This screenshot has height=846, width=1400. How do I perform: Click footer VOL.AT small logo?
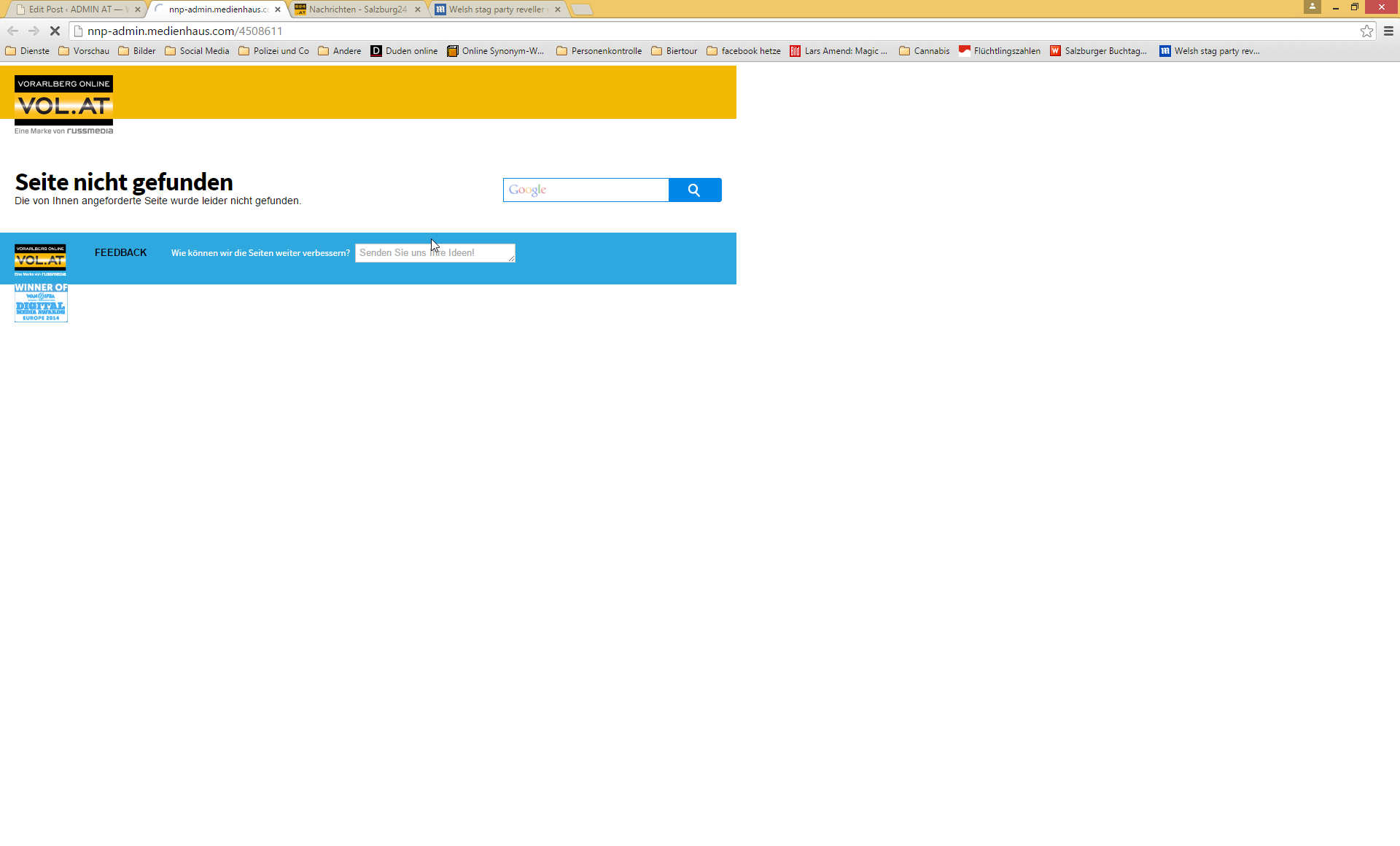tap(40, 260)
